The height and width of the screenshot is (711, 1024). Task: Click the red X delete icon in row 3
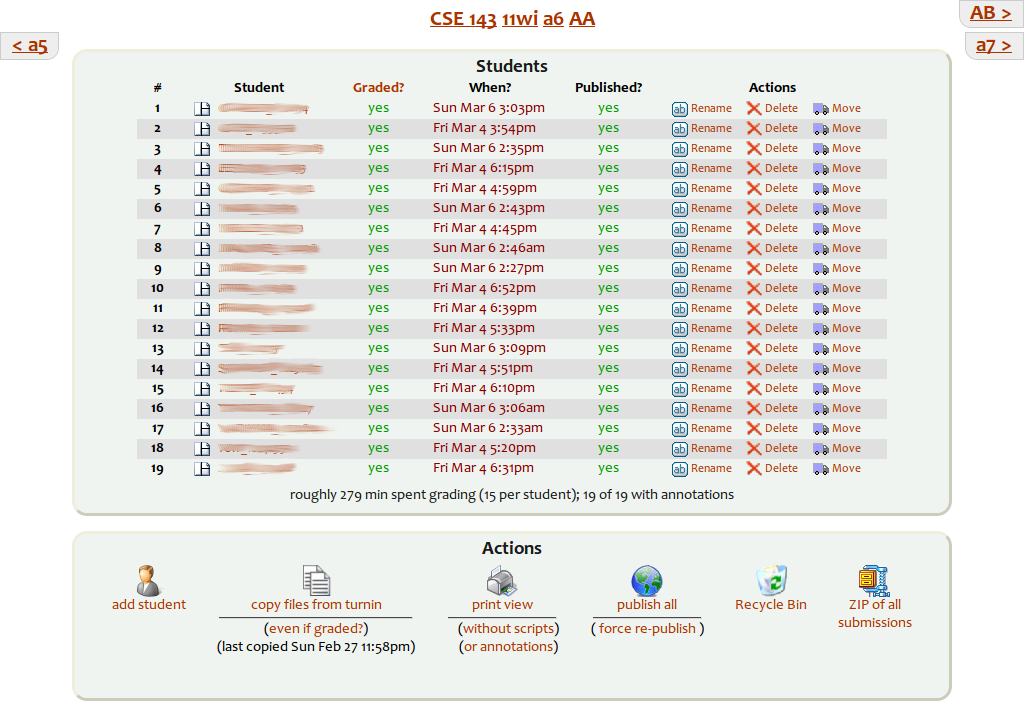click(x=754, y=149)
